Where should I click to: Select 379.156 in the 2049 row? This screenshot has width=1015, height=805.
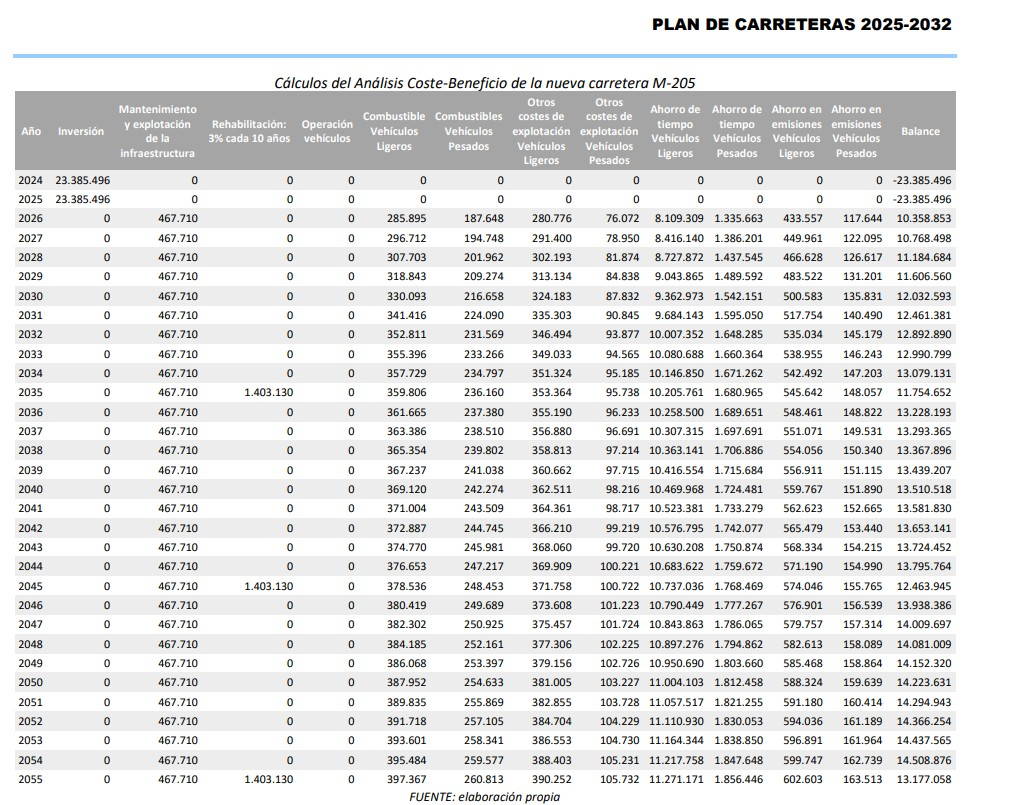[x=552, y=663]
